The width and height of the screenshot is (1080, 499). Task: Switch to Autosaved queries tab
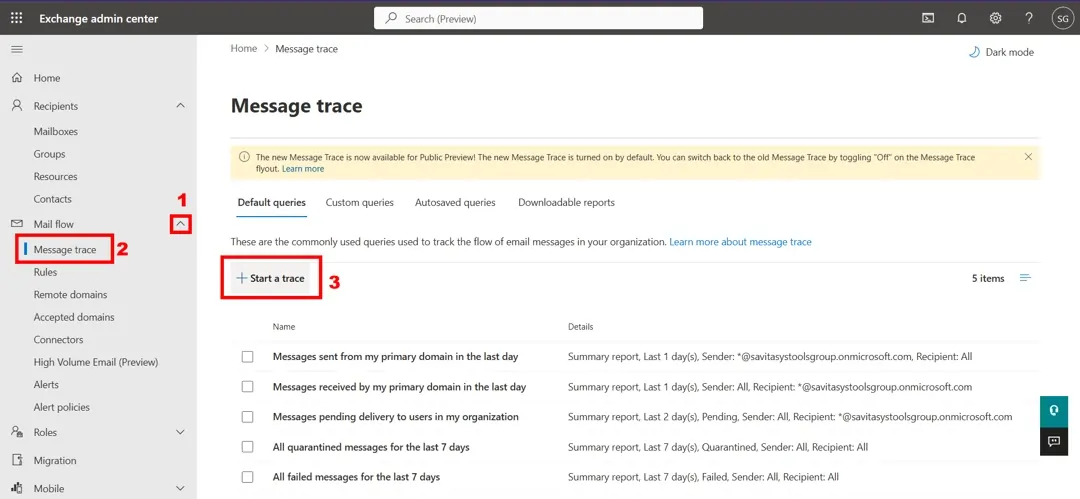point(455,203)
